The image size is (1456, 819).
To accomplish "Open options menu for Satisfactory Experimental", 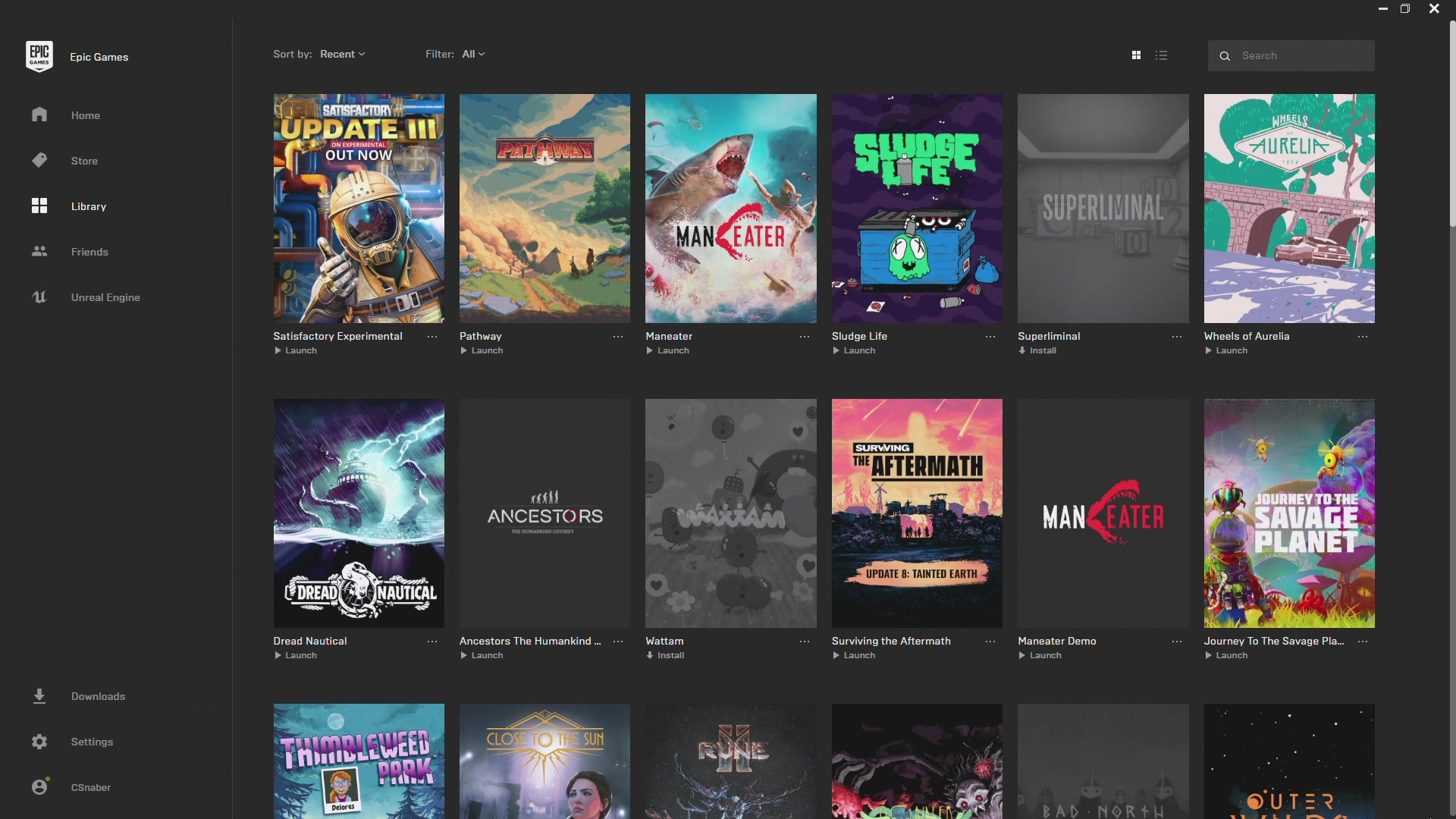I will (x=432, y=336).
